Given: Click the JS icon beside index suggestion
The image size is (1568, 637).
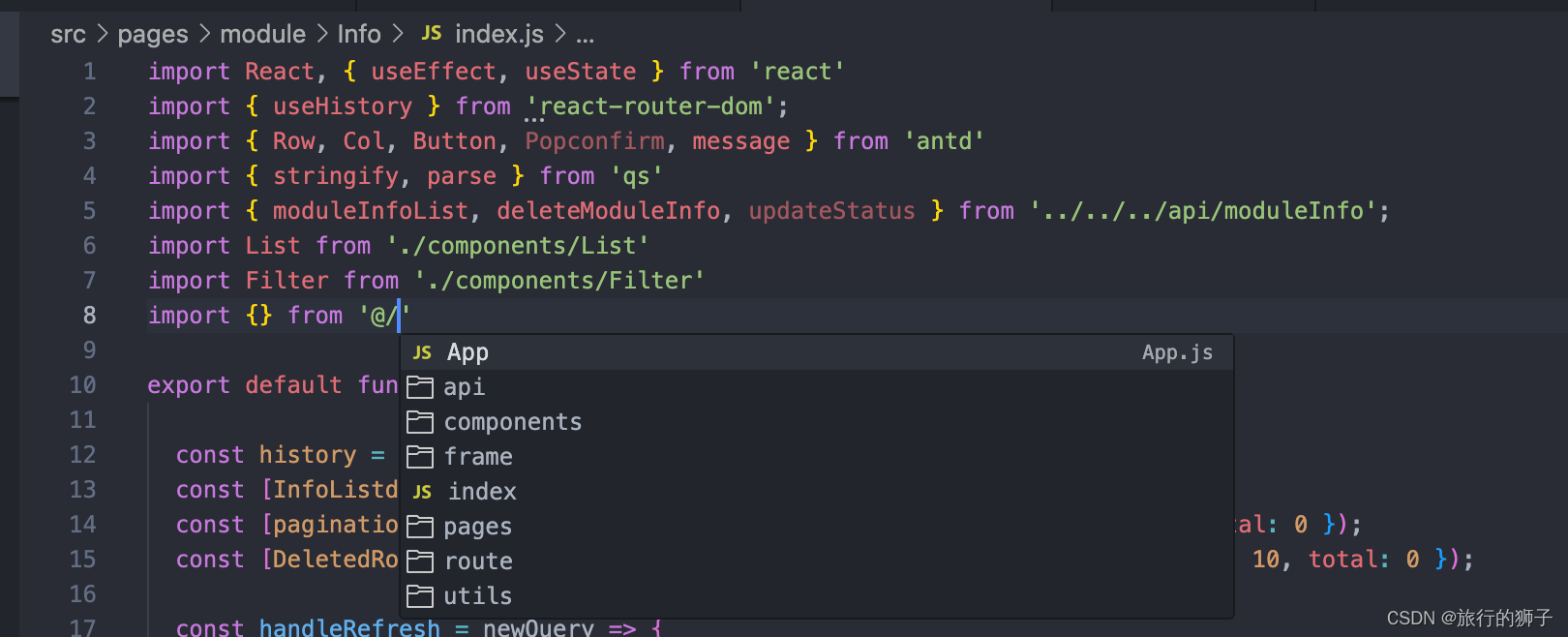Looking at the screenshot, I should [422, 492].
